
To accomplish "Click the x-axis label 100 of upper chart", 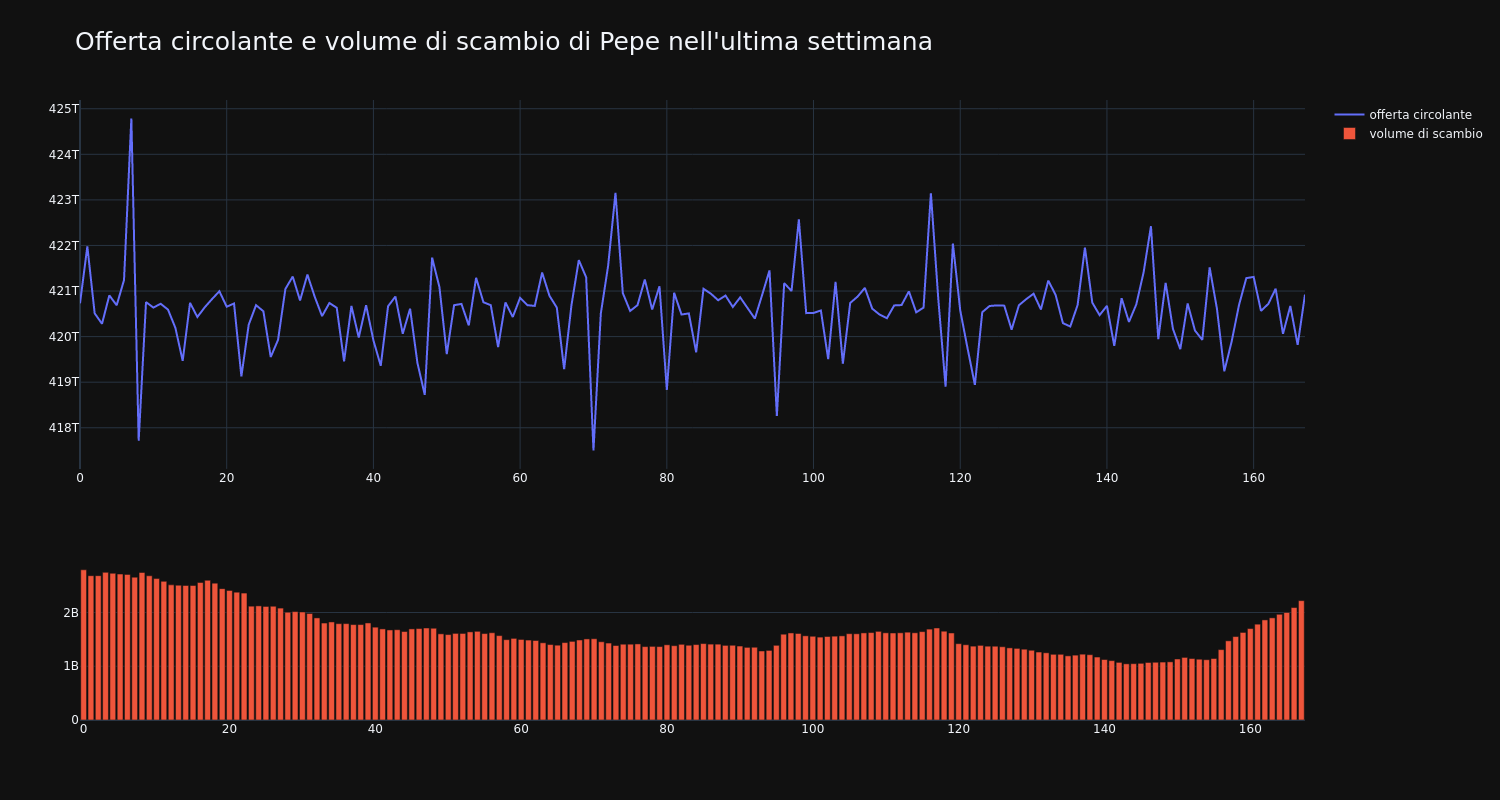I will pyautogui.click(x=813, y=478).
